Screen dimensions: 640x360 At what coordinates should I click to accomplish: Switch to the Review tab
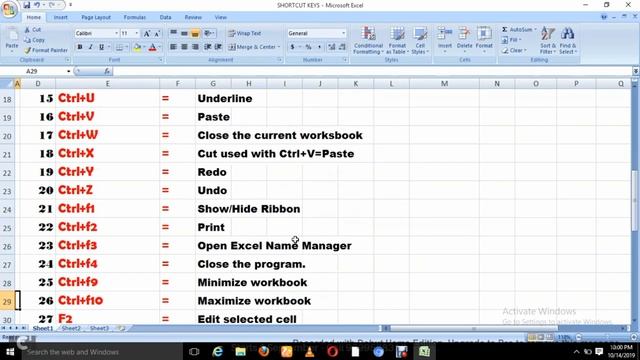tap(193, 17)
